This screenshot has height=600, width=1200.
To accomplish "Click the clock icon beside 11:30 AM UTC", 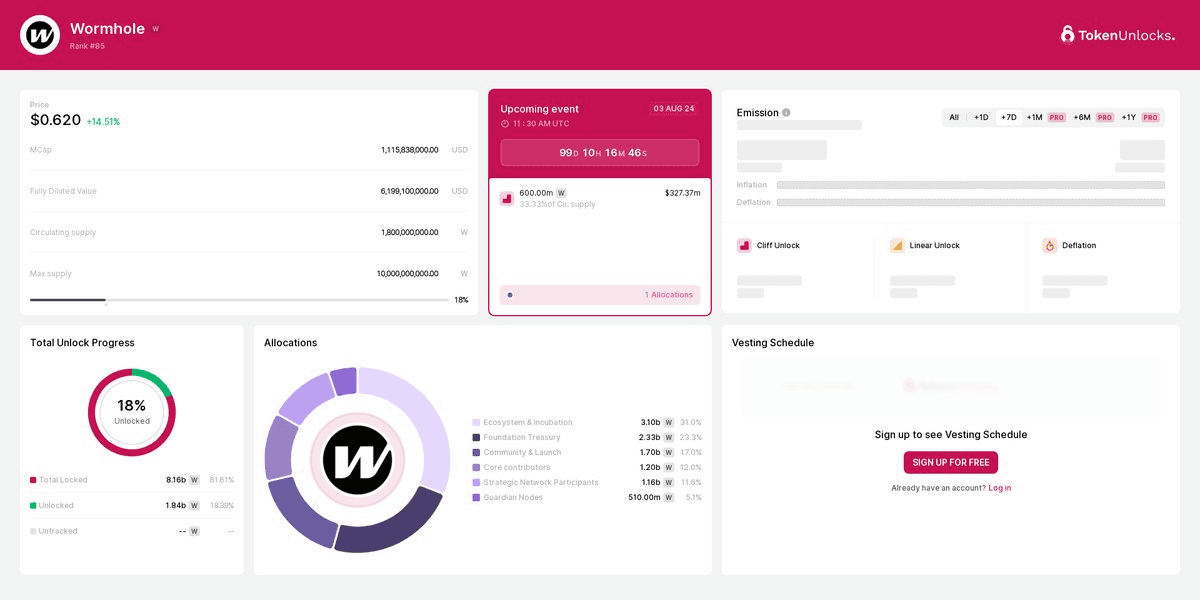I will (505, 124).
